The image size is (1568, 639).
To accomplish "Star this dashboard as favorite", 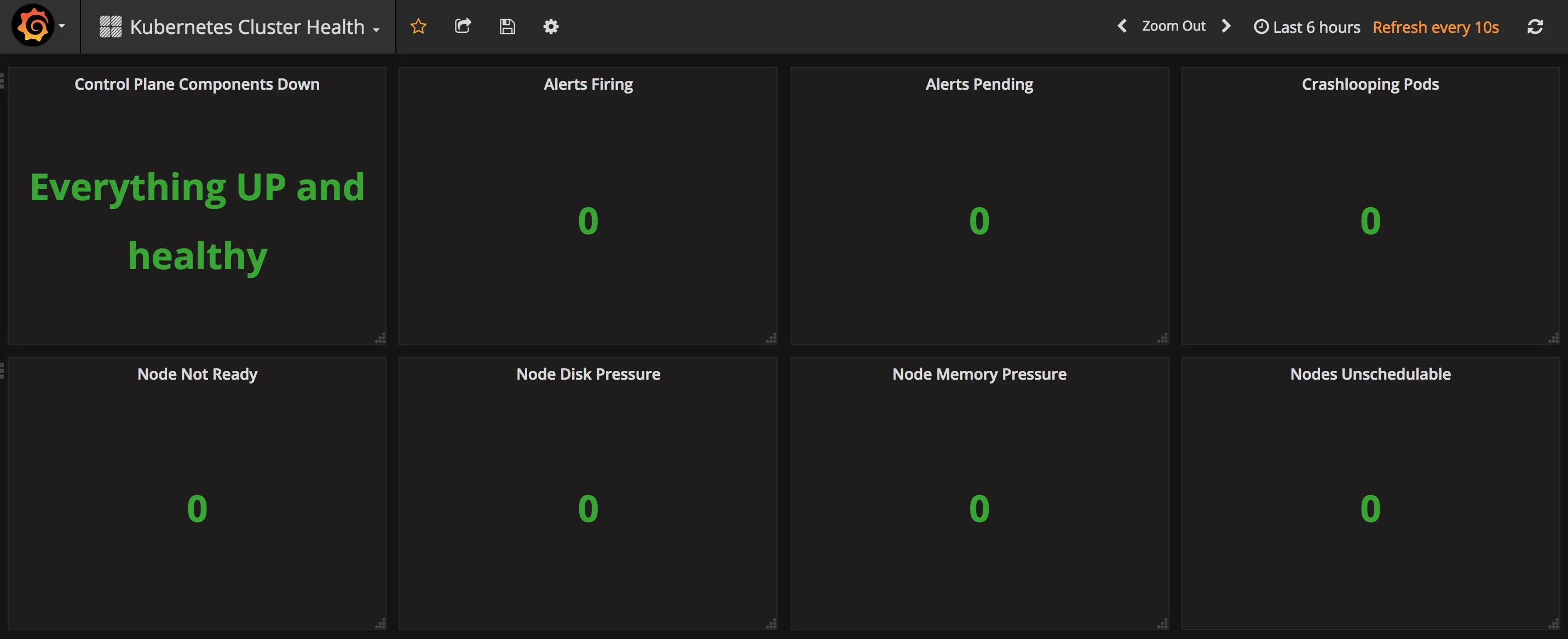I will click(x=418, y=26).
